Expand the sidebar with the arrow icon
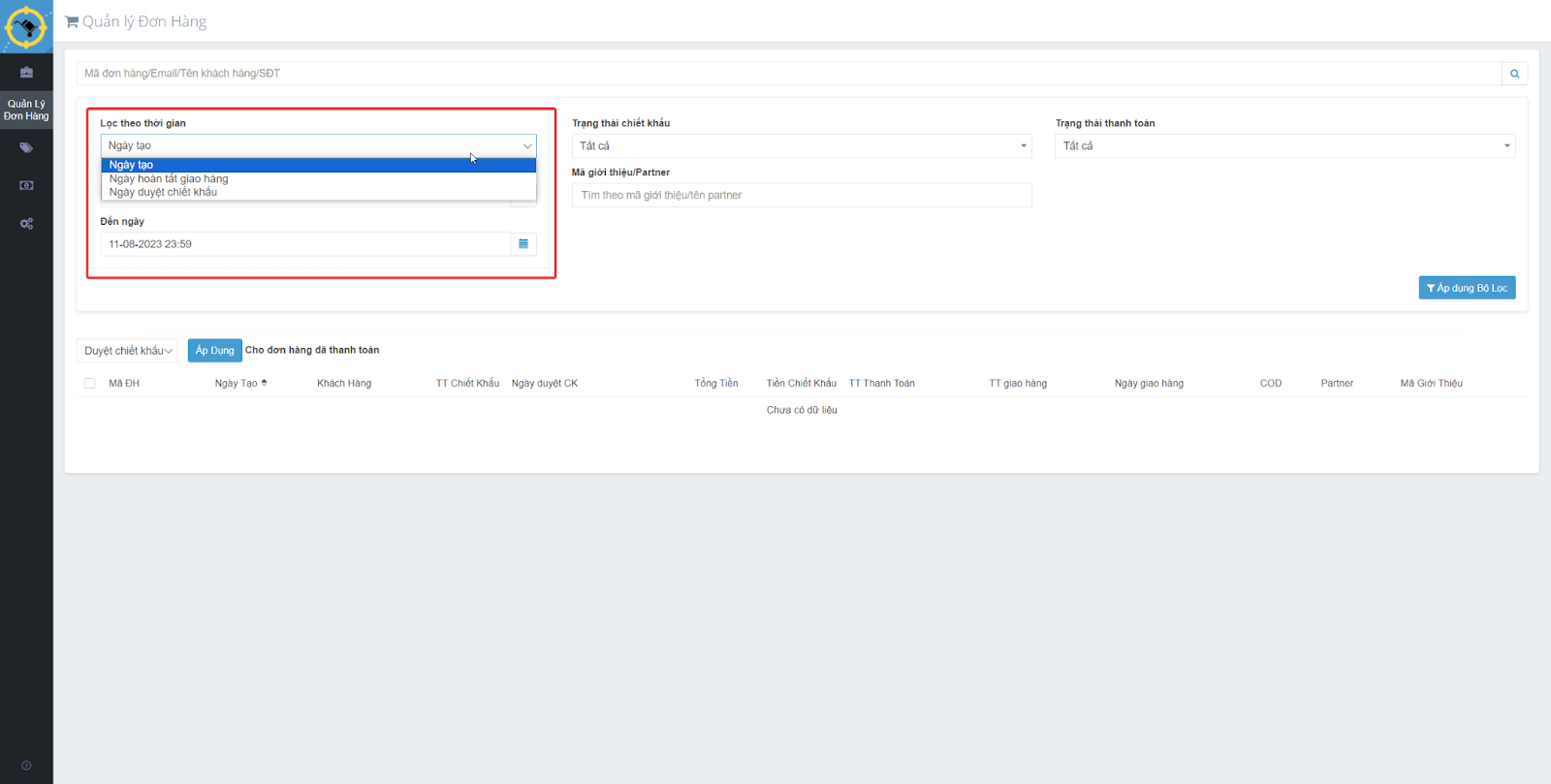 pos(26,766)
